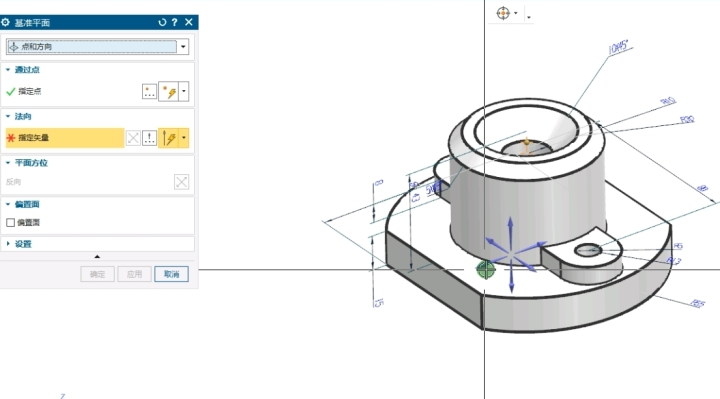
Task: Select the highlighted 指定矢量 field
Action: pos(65,138)
